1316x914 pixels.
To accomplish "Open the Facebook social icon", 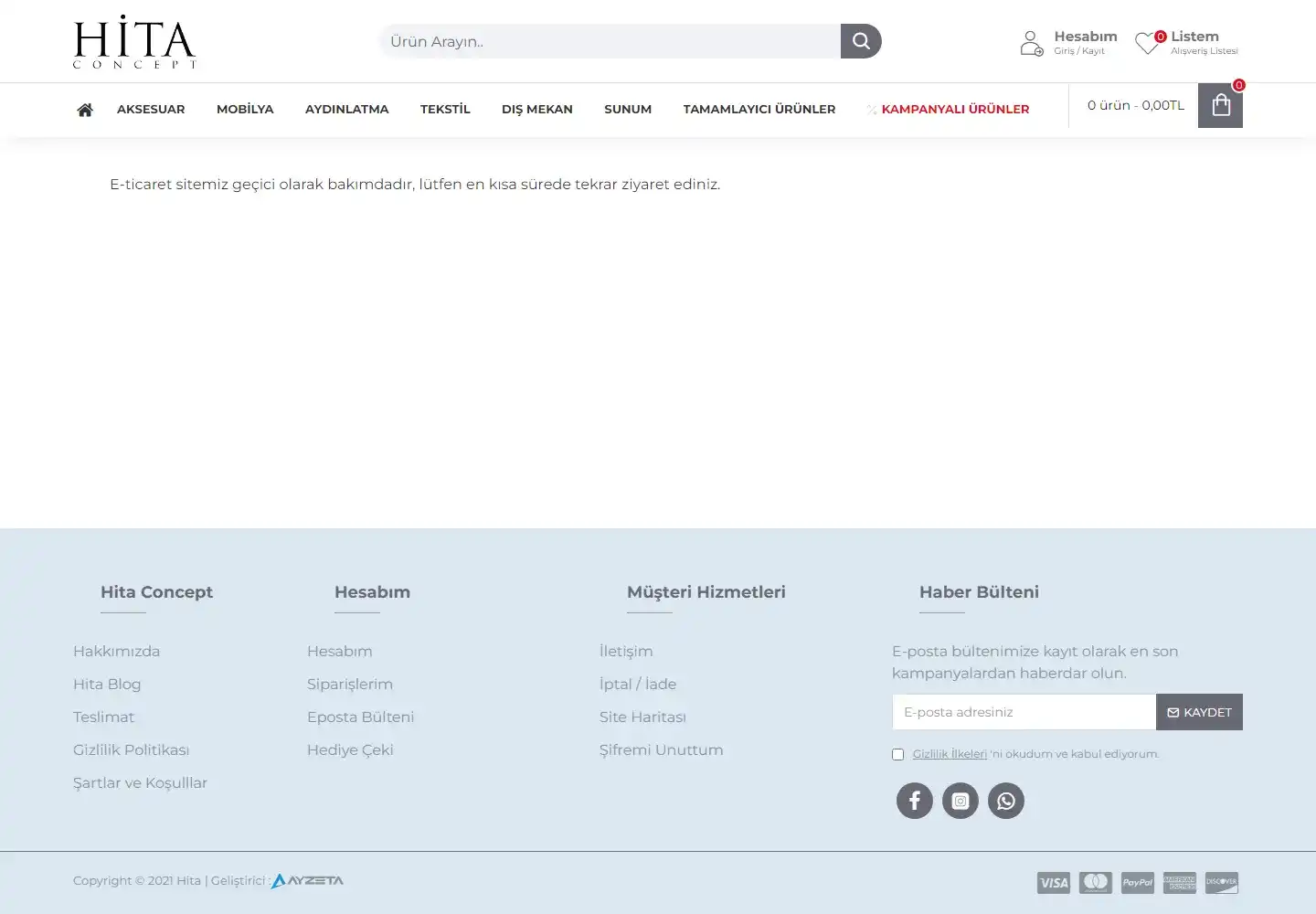I will [915, 801].
